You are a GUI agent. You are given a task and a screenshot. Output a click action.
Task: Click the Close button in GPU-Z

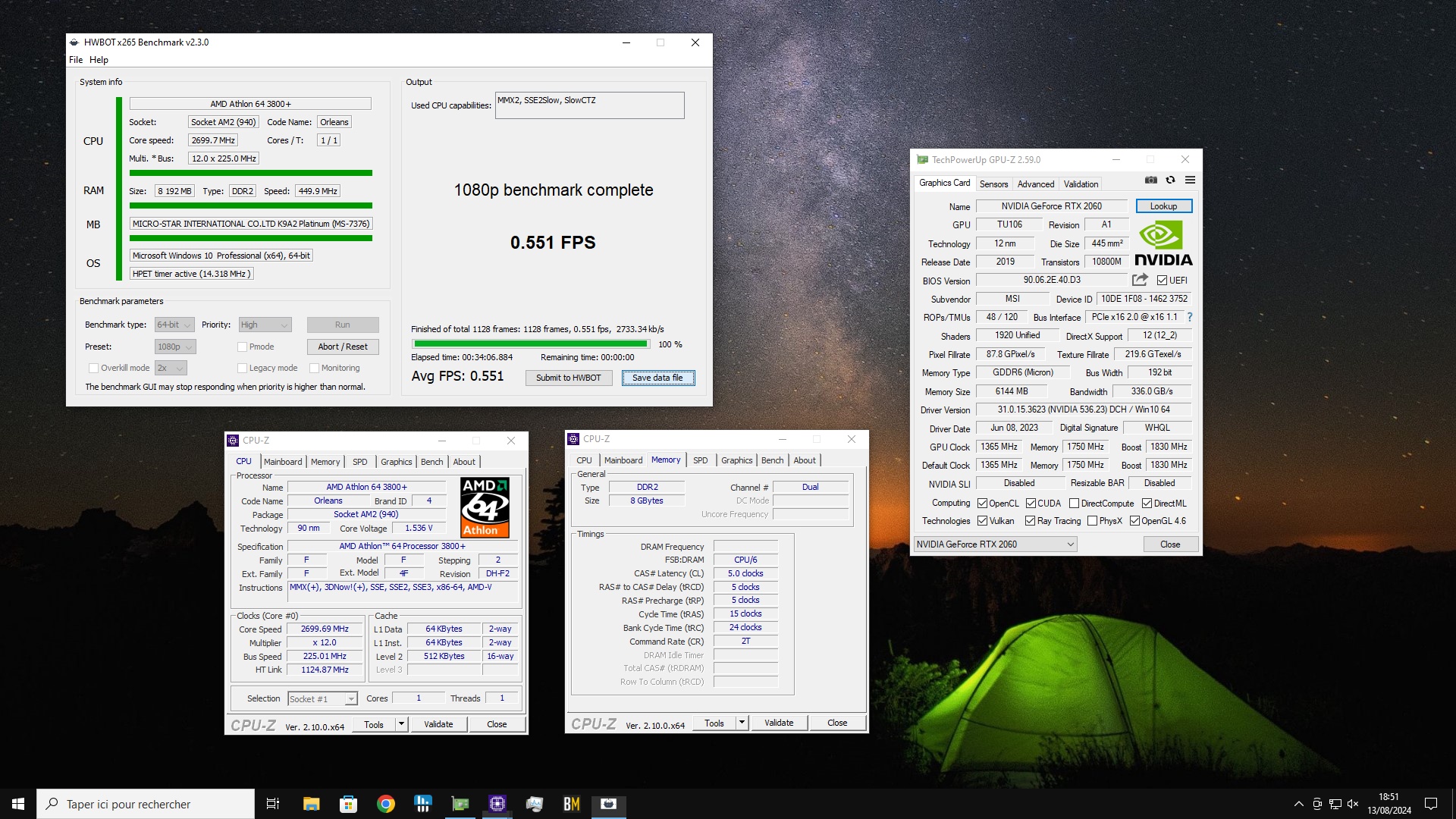(1170, 544)
